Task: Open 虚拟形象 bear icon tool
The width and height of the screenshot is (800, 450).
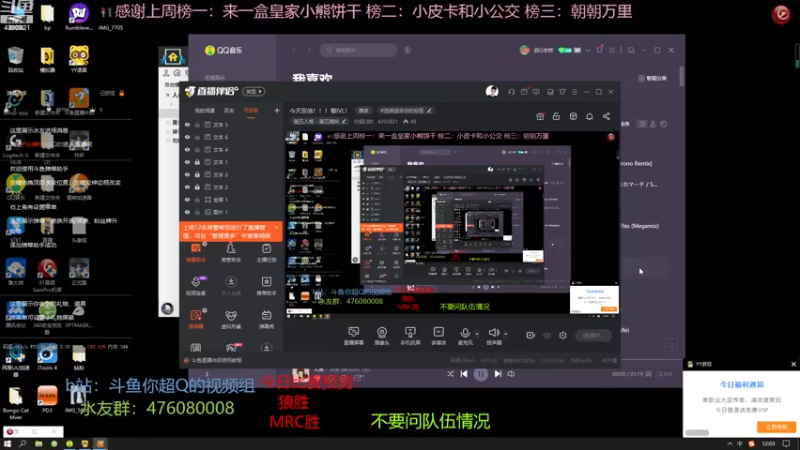Action: click(x=231, y=319)
